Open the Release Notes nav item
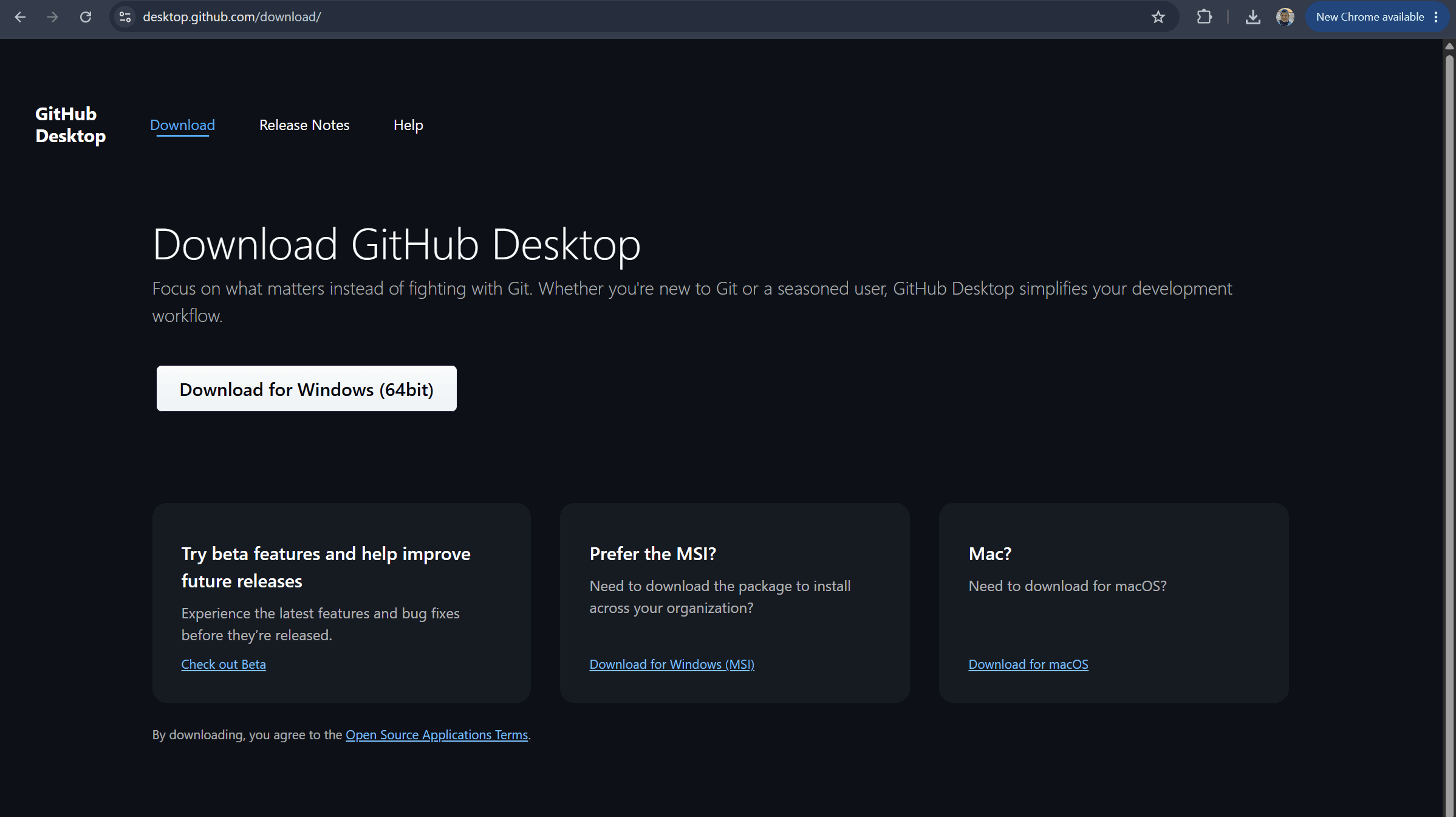Image resolution: width=1456 pixels, height=817 pixels. point(304,125)
